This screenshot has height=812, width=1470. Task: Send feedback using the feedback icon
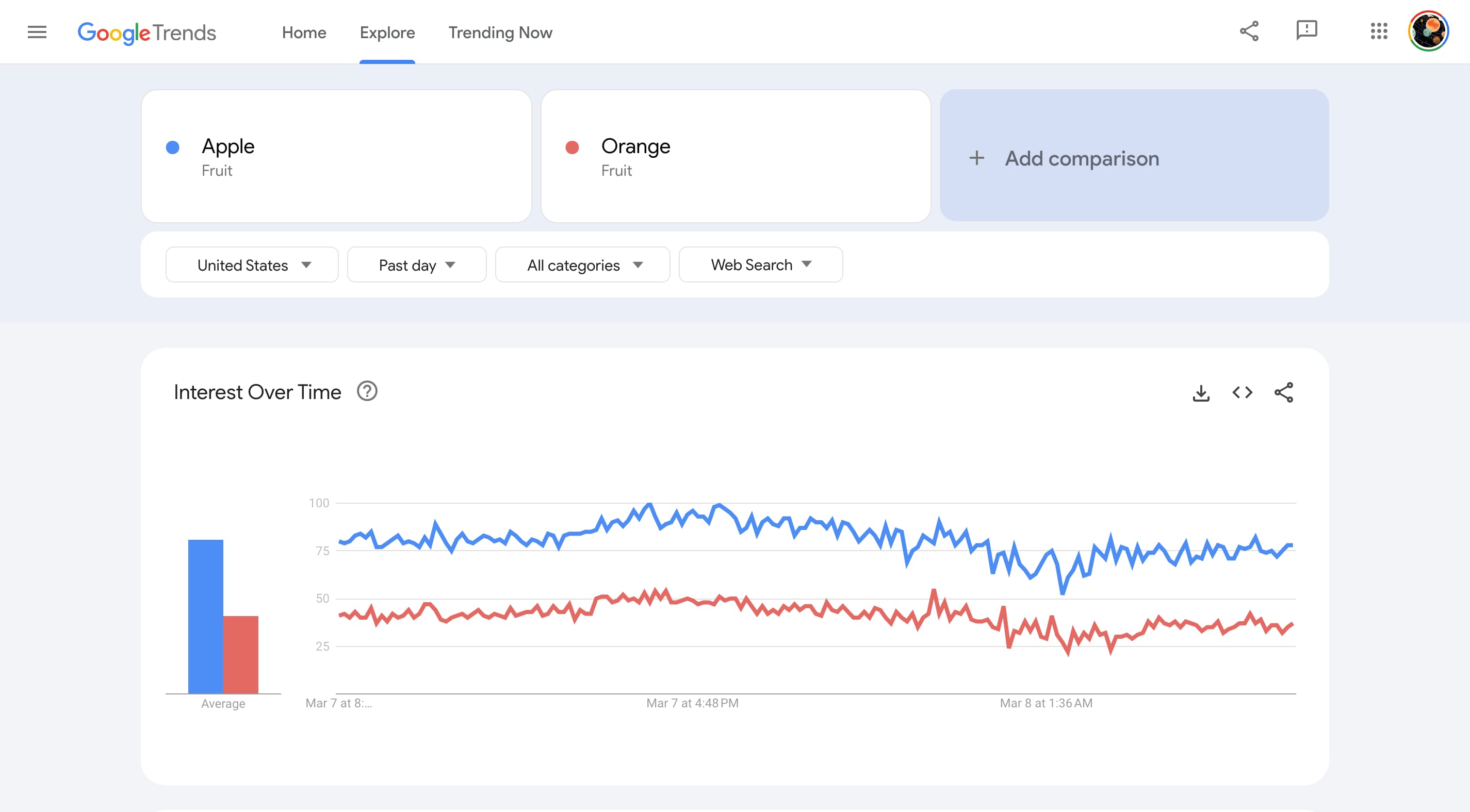click(1307, 31)
